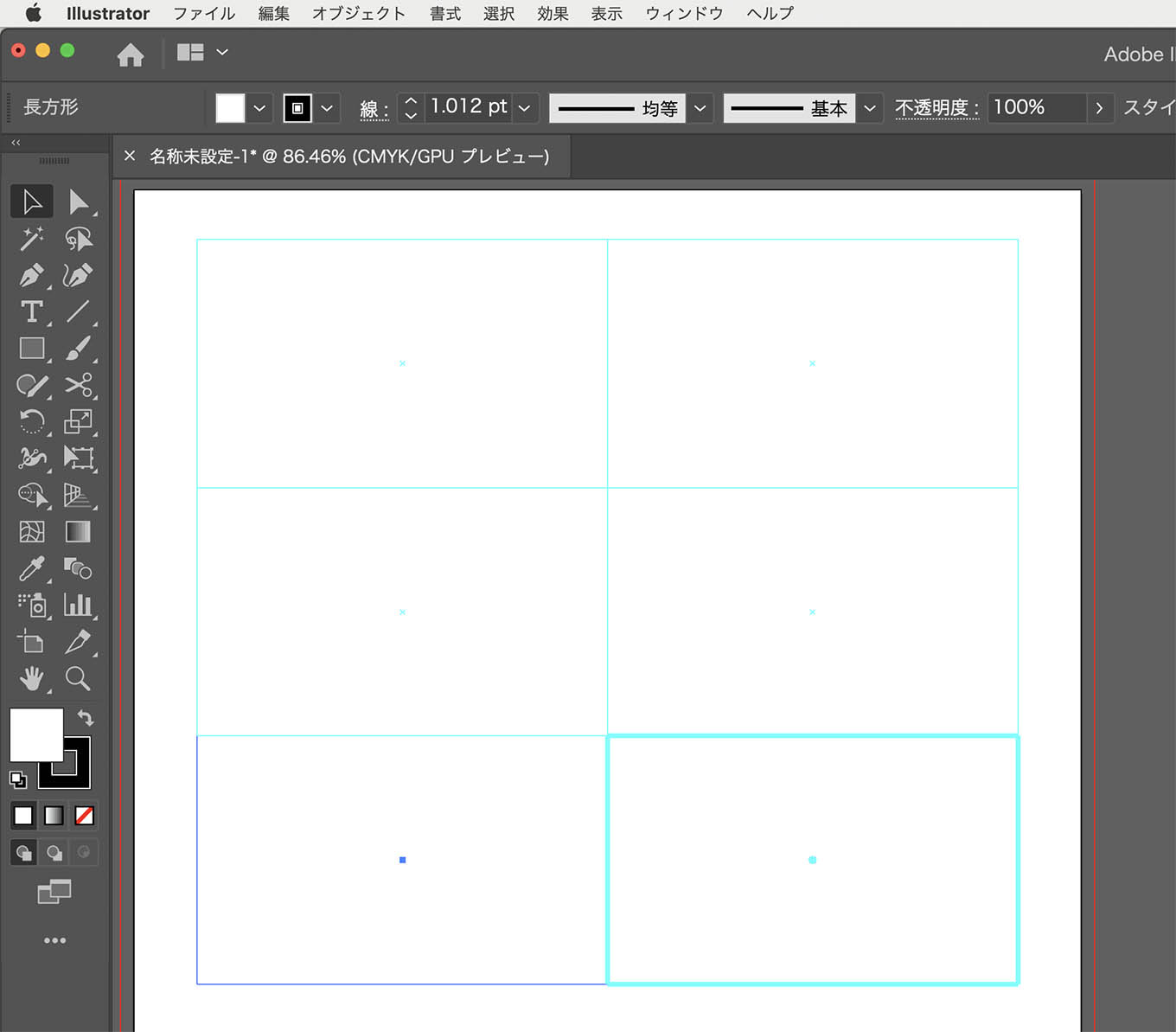This screenshot has width=1176, height=1032.
Task: Select the Line Segment tool
Action: coord(78,311)
